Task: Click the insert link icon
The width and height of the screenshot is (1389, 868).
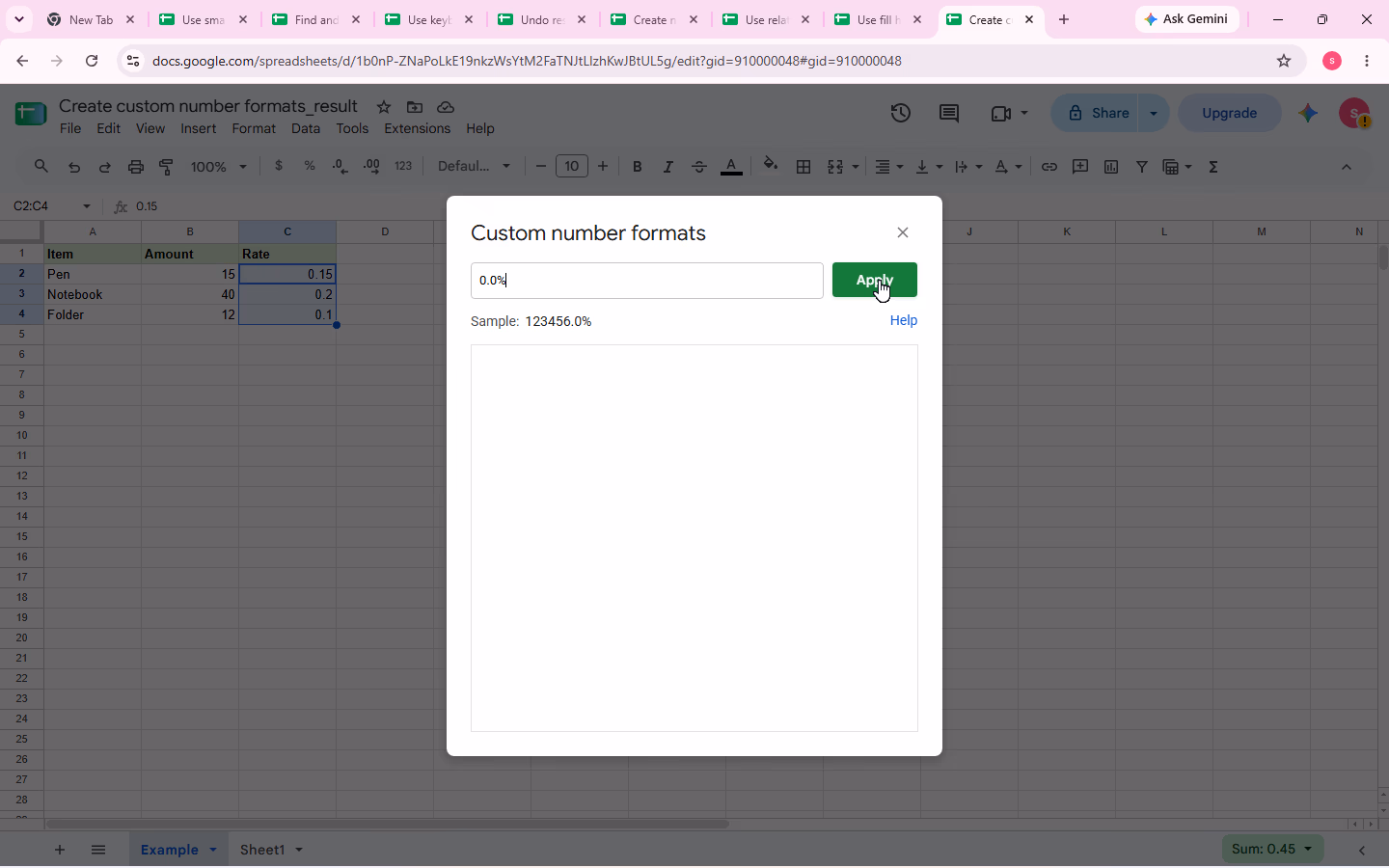Action: pyautogui.click(x=1049, y=167)
